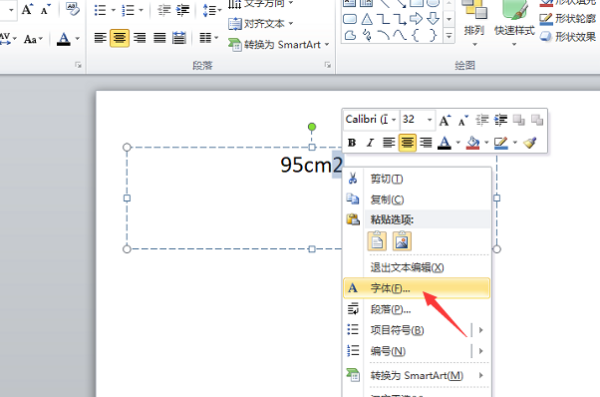The image size is (600, 397).
Task: Click the increase font size icon in mini toolbar
Action: (444, 121)
